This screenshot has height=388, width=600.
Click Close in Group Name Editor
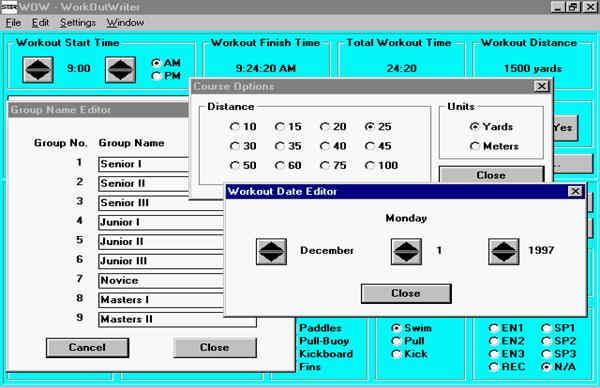(x=215, y=347)
